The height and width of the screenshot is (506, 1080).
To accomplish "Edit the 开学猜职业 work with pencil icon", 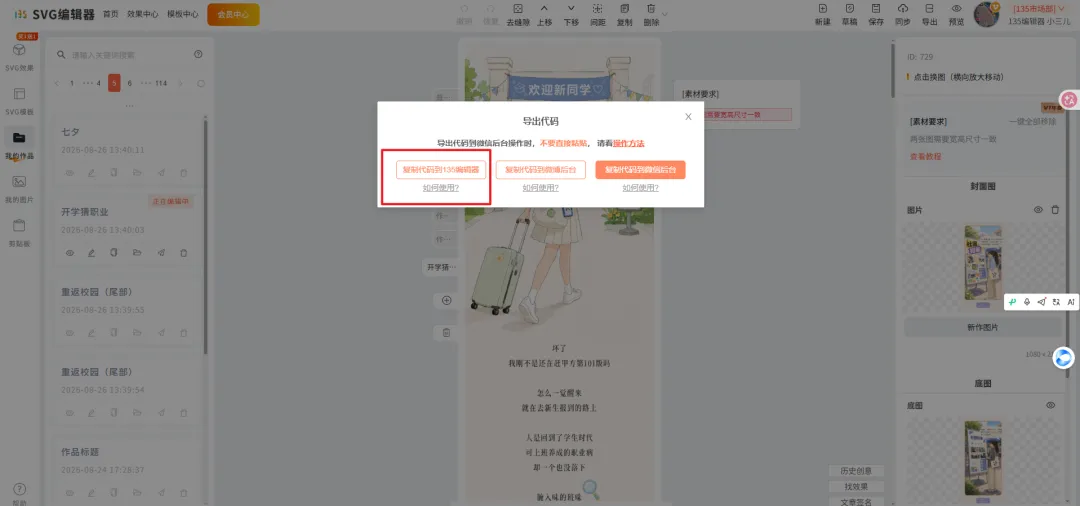I will pos(92,253).
